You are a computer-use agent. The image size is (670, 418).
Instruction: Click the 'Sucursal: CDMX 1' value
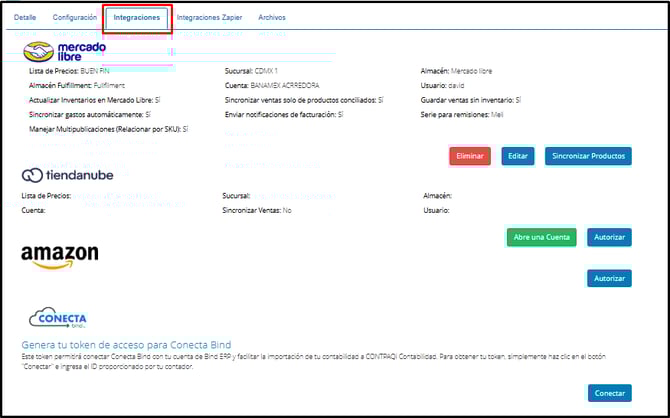pos(251,71)
